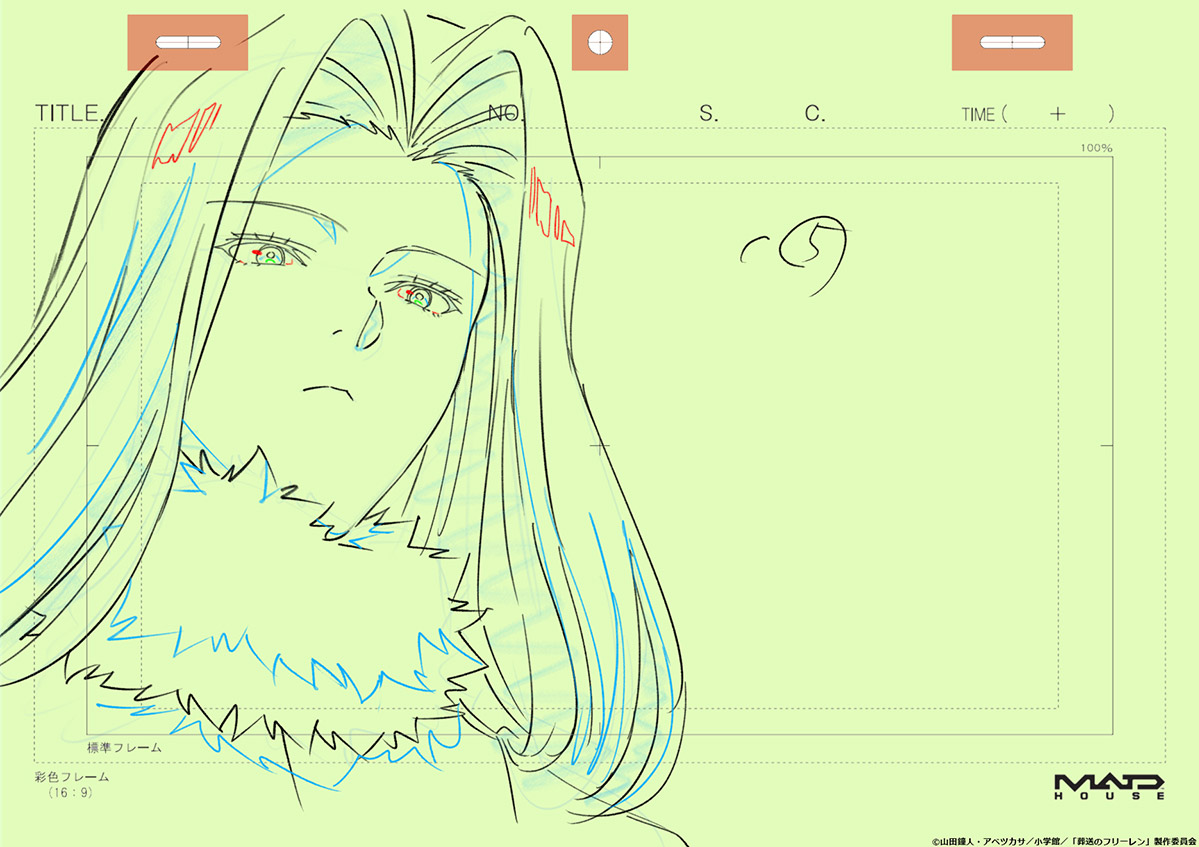The width and height of the screenshot is (1199, 847).
Task: Click the MADHOUSE logo
Action: point(1109,785)
